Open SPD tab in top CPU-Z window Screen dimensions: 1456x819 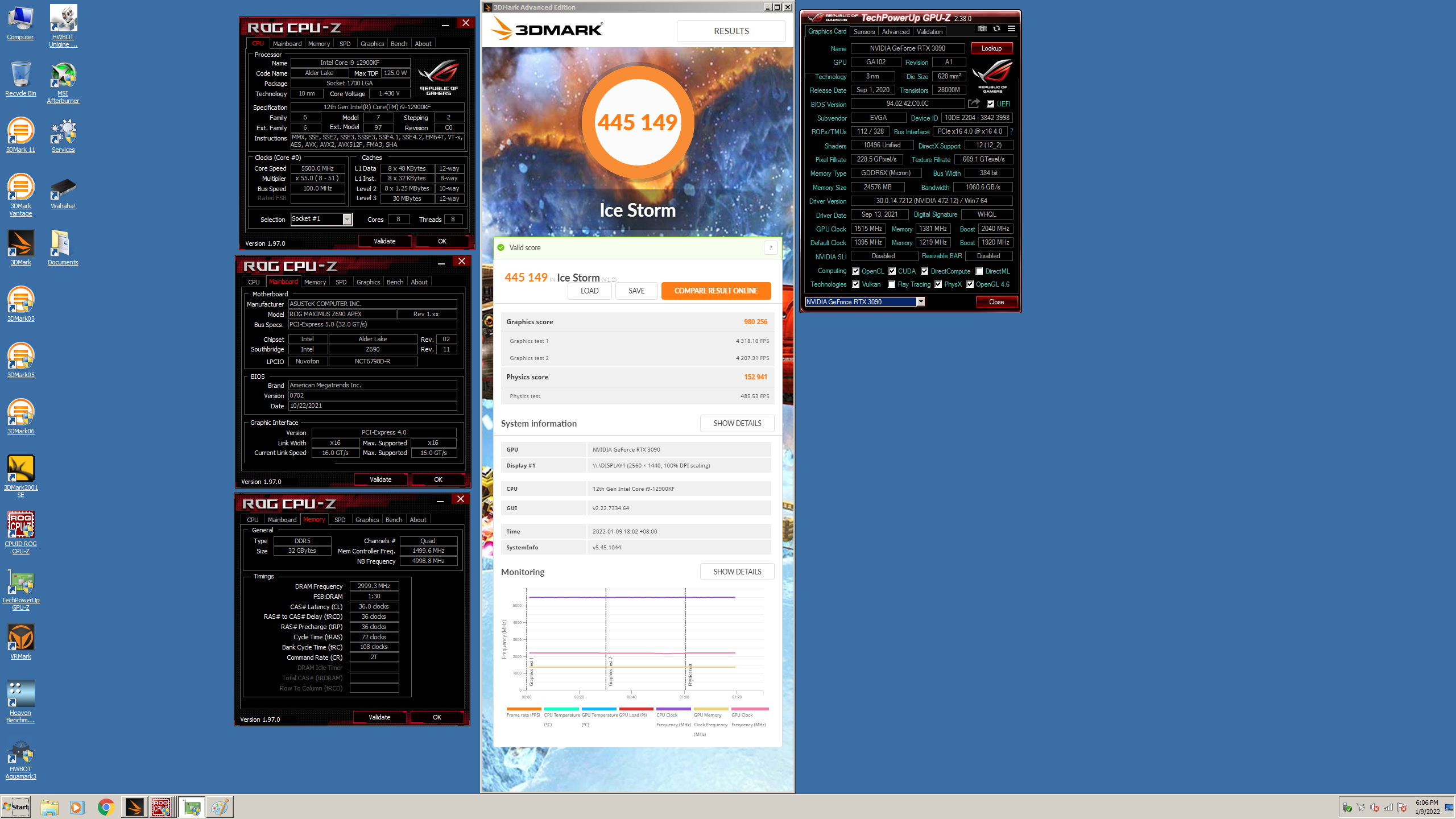pos(345,44)
